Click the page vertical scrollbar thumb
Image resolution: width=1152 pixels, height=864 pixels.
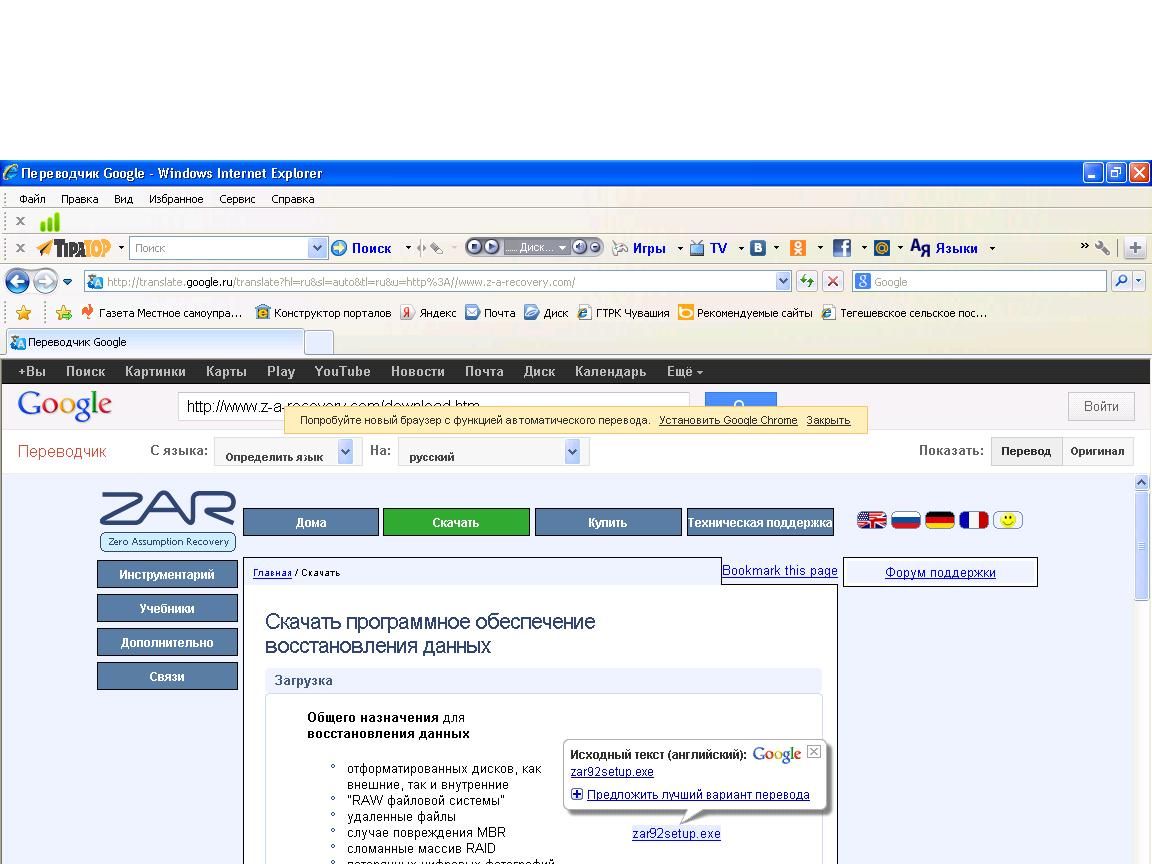click(1141, 545)
